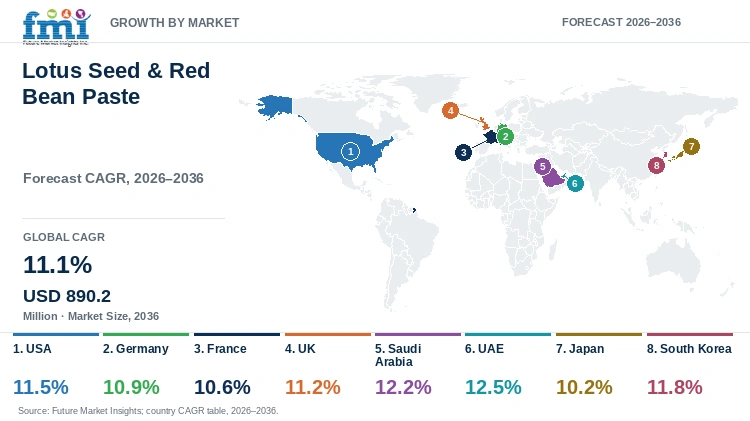Click the 'FORECAST 2026–2036' header text
The image size is (750, 421).
coord(621,22)
